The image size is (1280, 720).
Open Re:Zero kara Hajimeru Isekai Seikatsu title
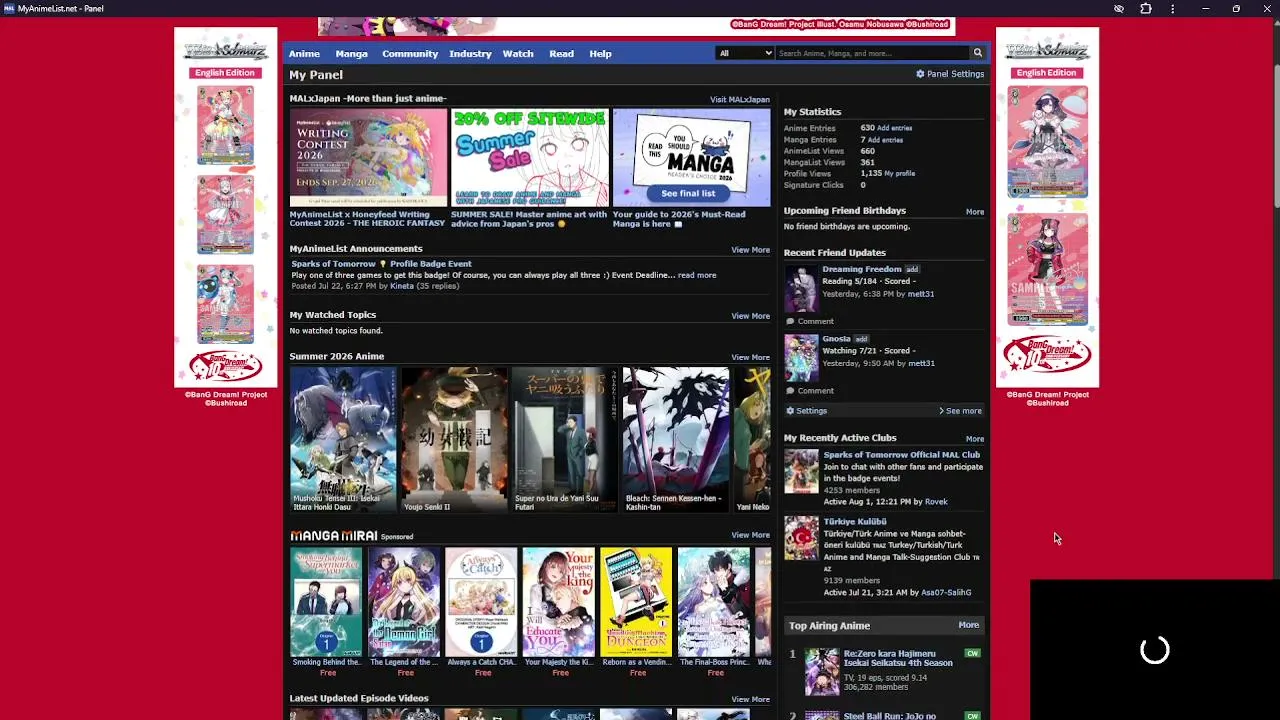pyautogui.click(x=898, y=658)
